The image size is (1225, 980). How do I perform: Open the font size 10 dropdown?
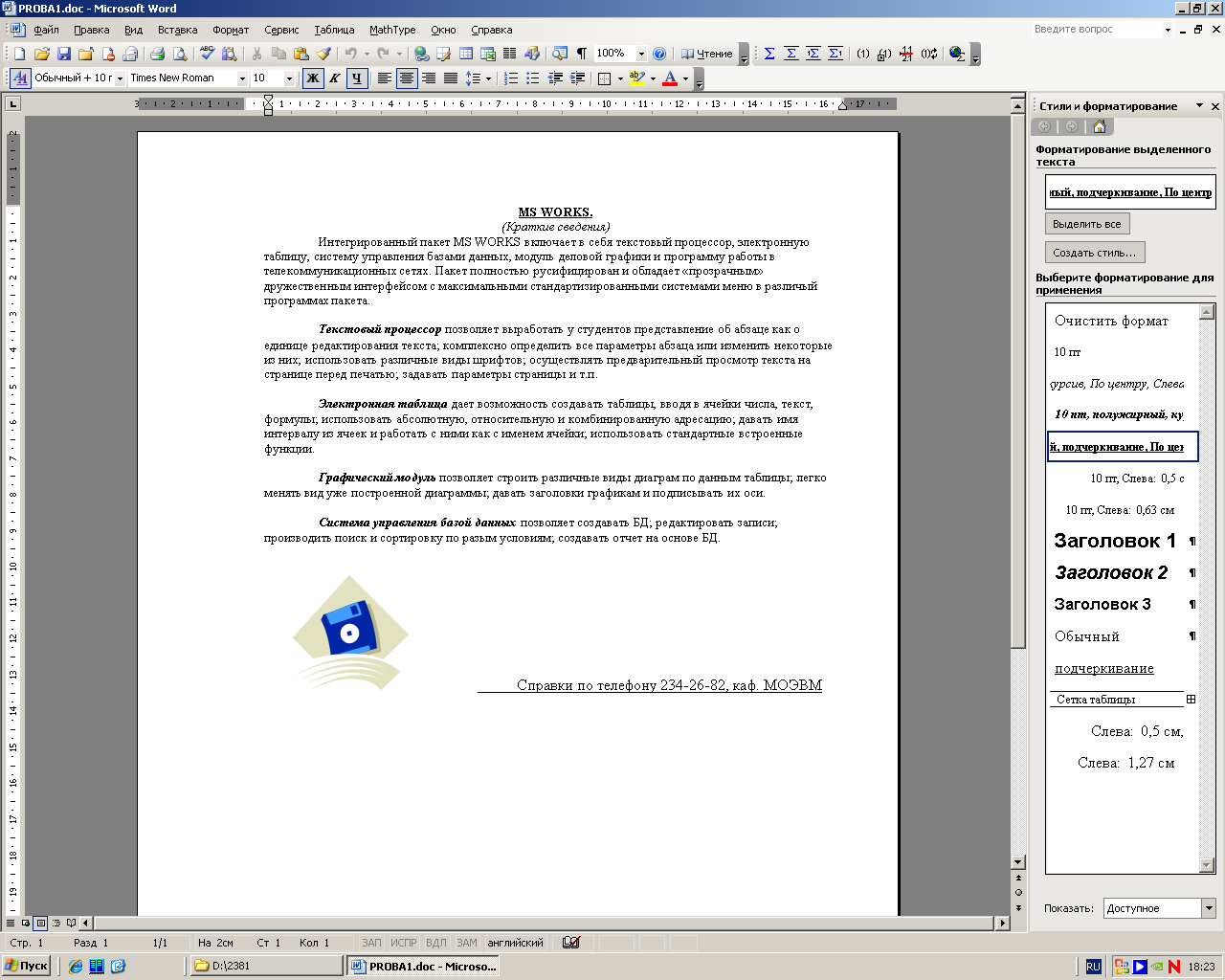click(x=290, y=78)
